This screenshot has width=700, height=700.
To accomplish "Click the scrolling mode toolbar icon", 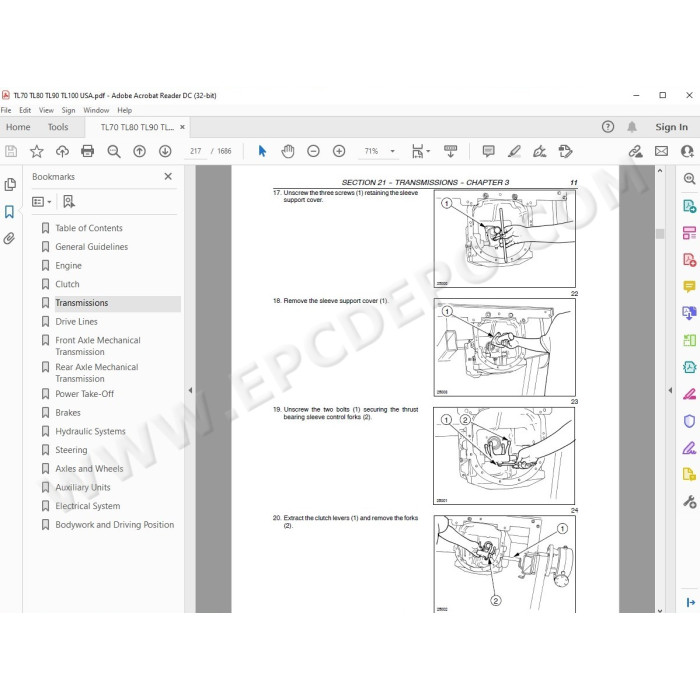I will coord(450,151).
